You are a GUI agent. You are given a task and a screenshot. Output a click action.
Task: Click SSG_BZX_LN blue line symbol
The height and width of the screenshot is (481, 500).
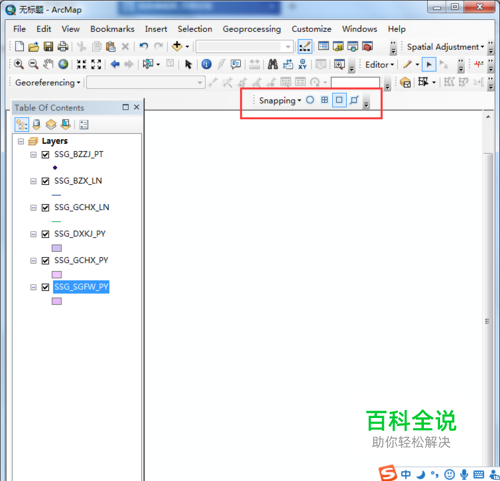(x=57, y=195)
